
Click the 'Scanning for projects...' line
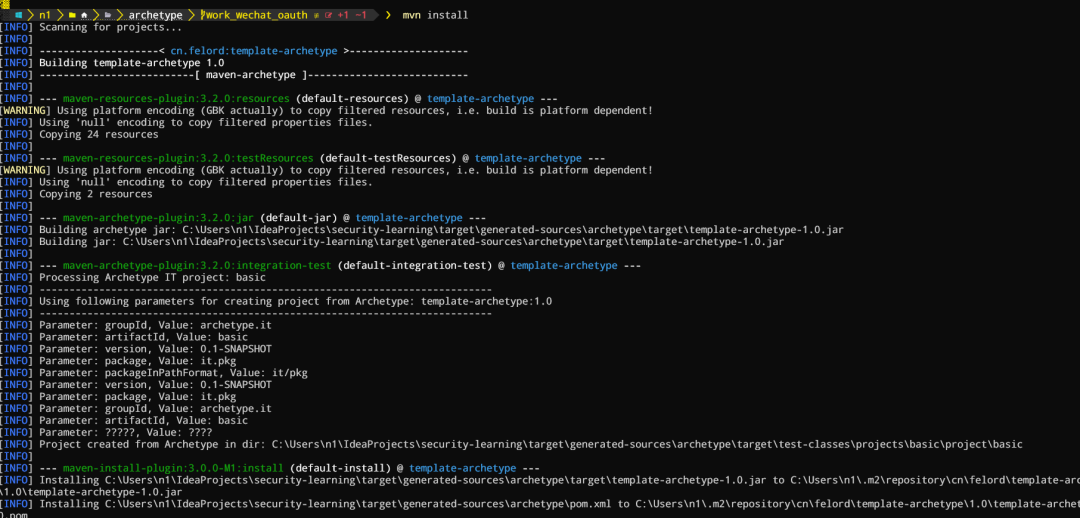point(110,27)
